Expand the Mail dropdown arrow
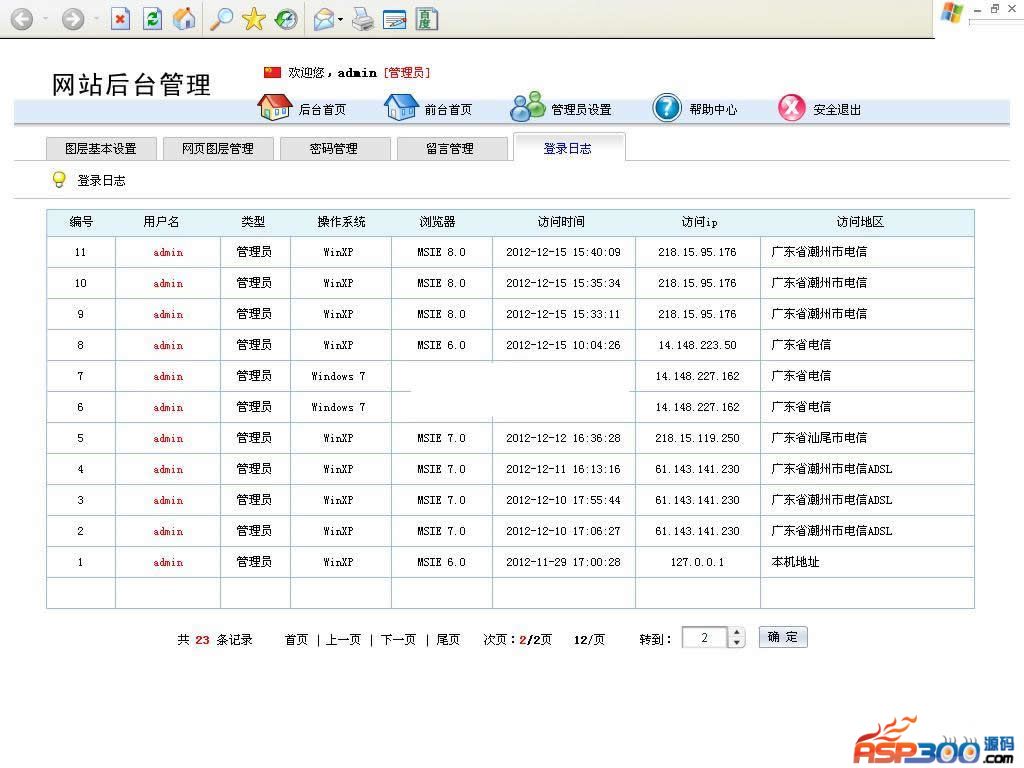This screenshot has height=768, width=1024. pos(340,20)
